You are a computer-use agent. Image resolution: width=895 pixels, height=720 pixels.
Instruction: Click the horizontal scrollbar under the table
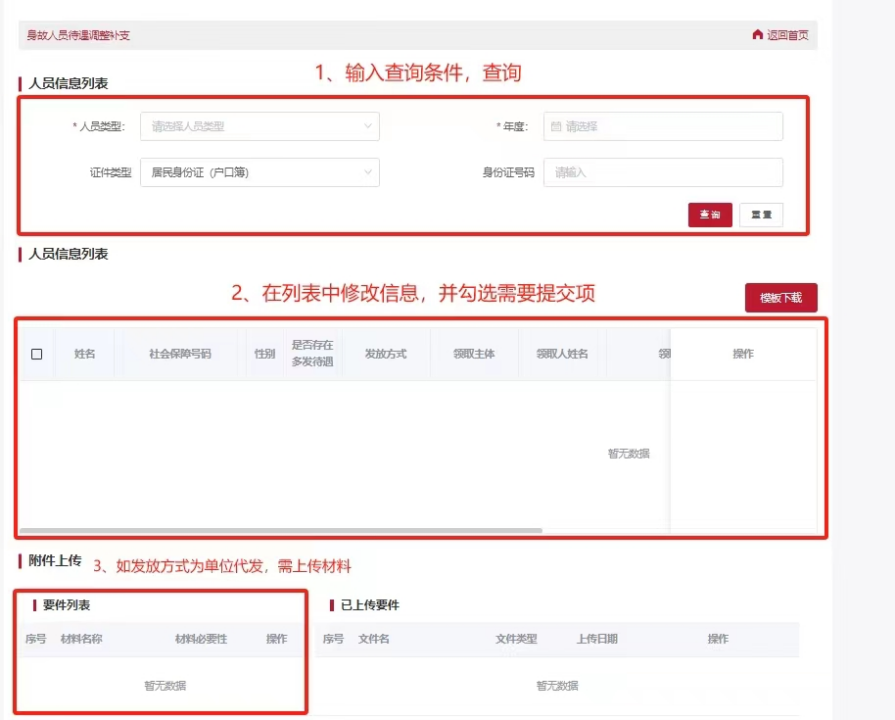(x=280, y=530)
